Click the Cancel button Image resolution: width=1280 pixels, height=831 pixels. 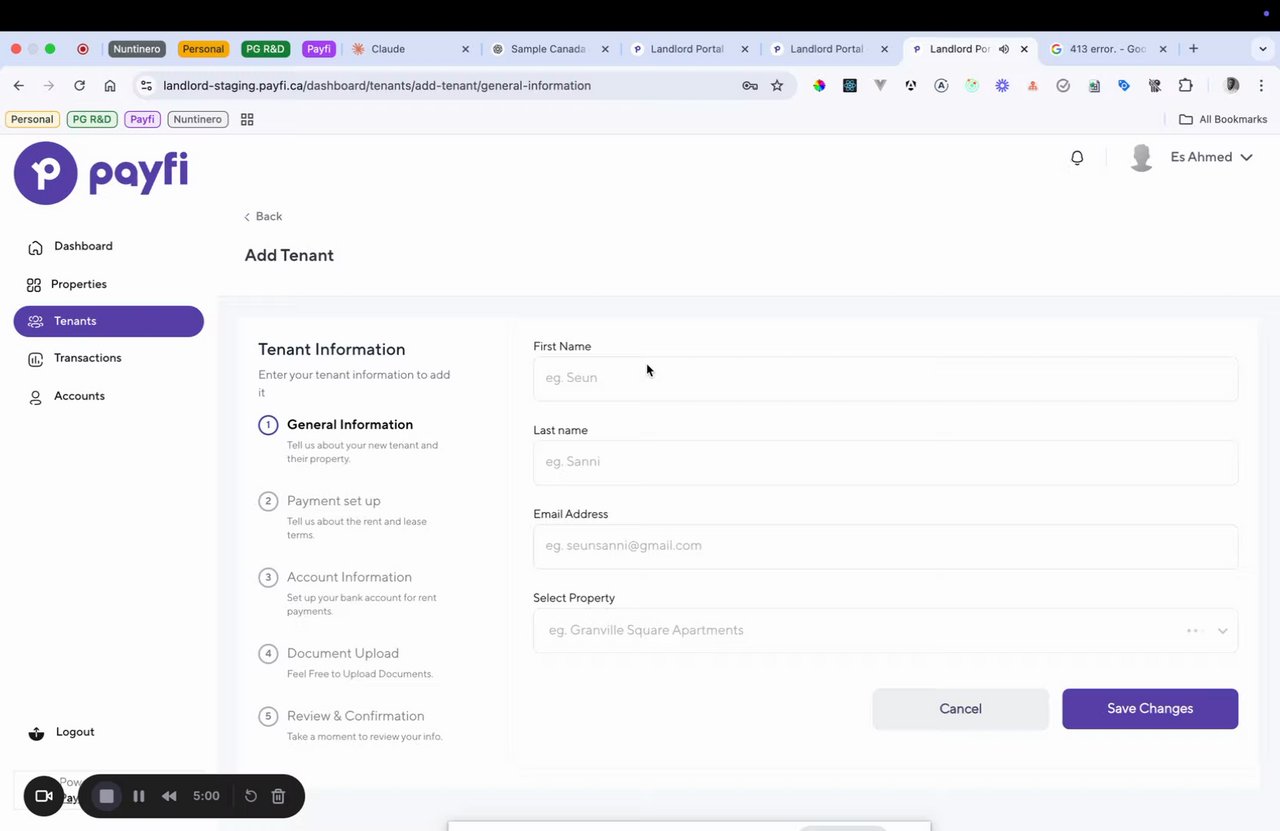tap(960, 709)
